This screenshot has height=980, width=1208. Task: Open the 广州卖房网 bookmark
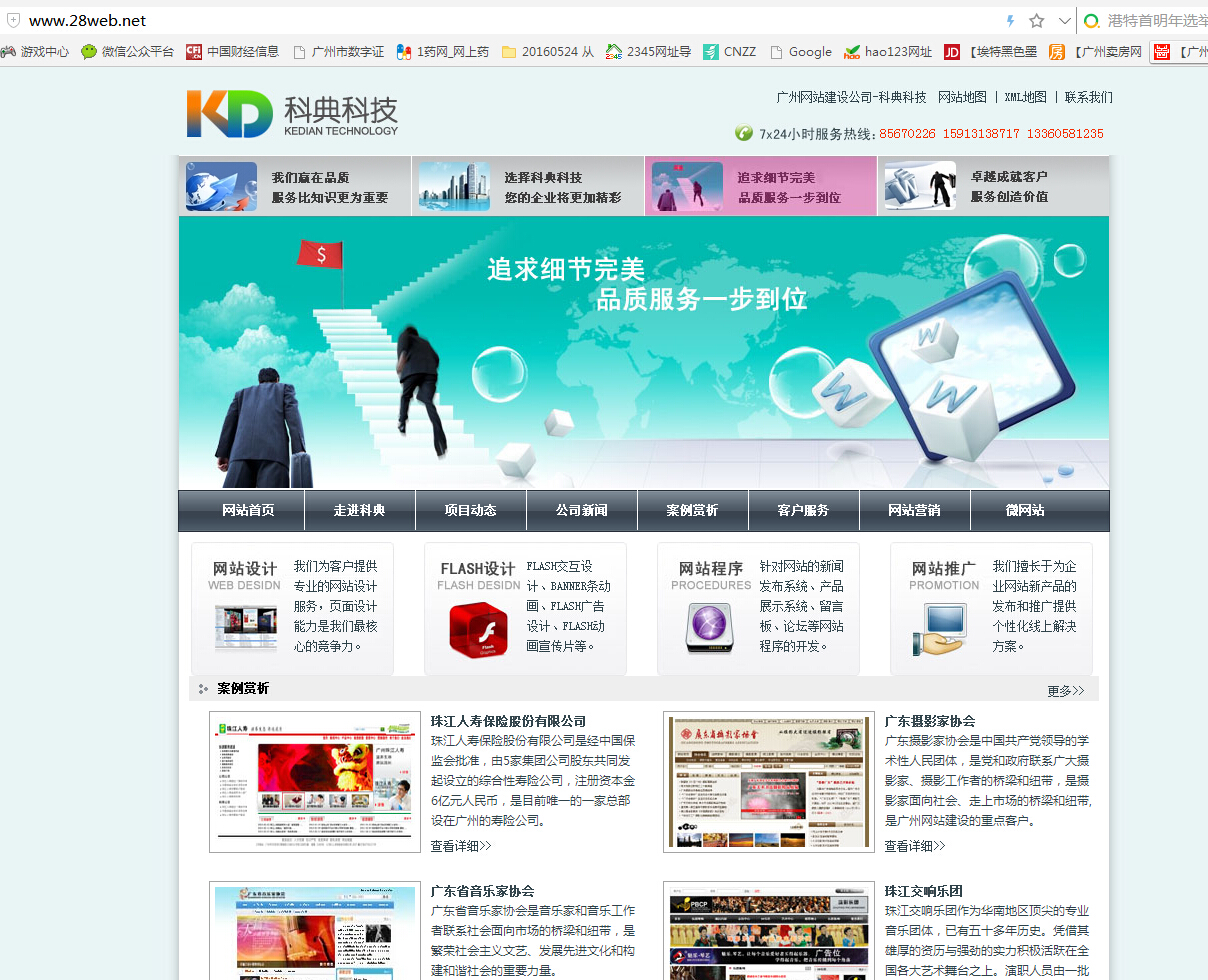point(1095,52)
